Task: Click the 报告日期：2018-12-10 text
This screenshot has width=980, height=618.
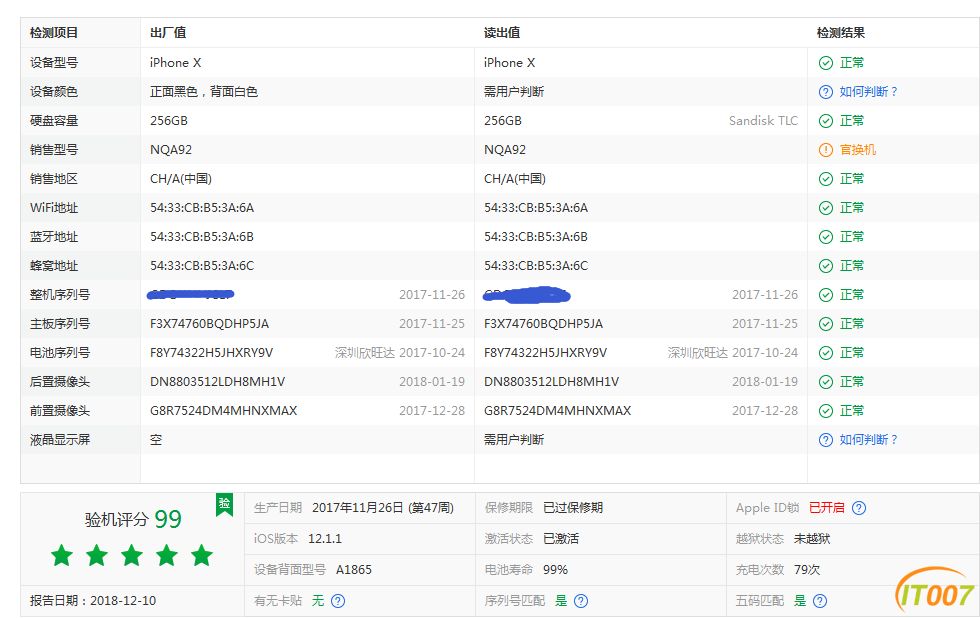Action: click(92, 601)
